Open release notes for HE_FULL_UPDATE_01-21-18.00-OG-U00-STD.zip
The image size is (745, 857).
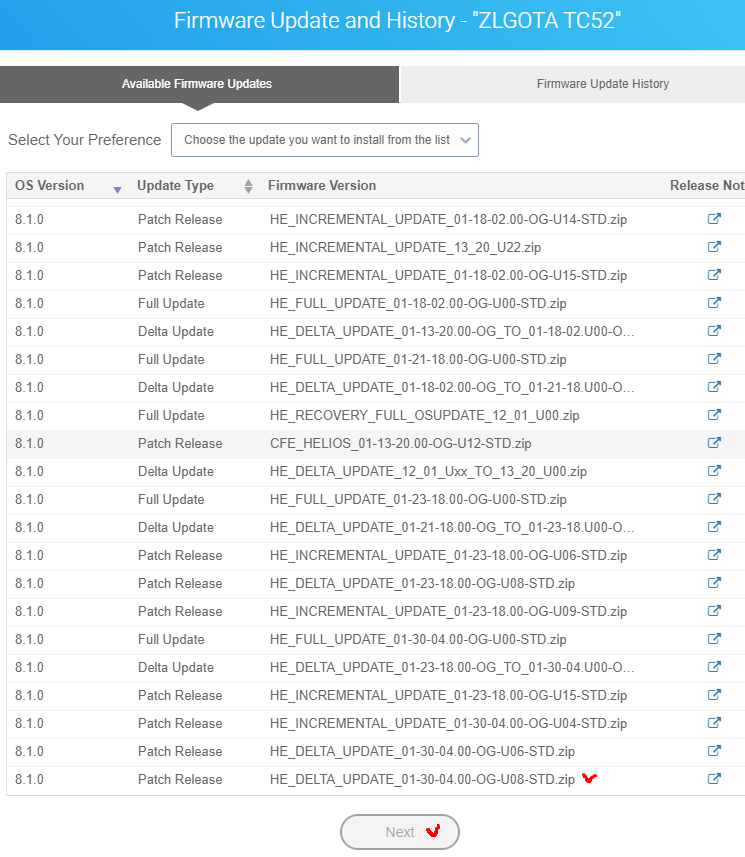coord(714,359)
